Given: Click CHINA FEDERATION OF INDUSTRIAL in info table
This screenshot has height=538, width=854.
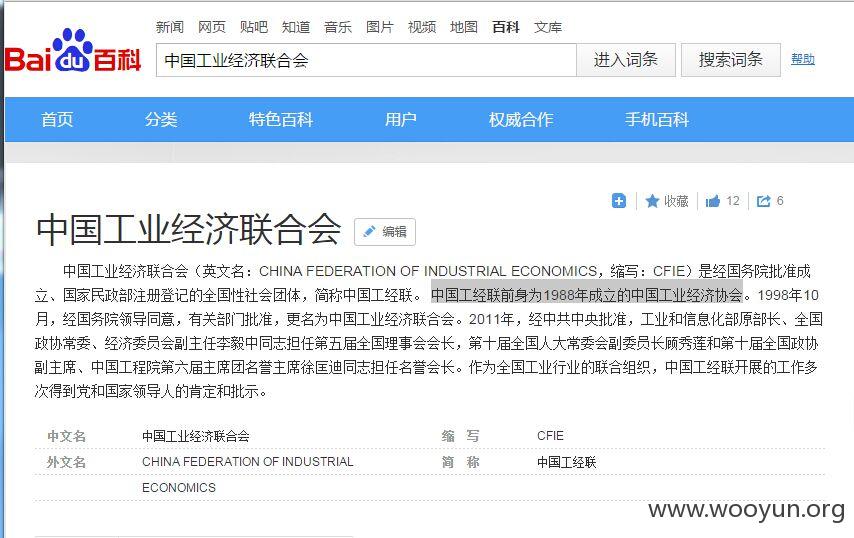Looking at the screenshot, I should pyautogui.click(x=248, y=462).
